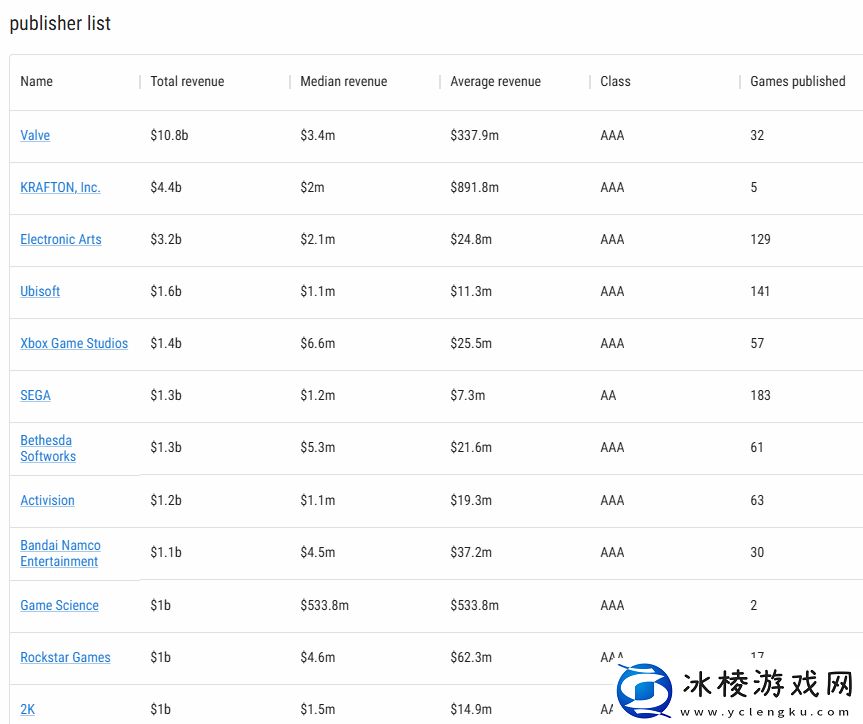Open the Game Science publisher page
Viewport: 863px width, 724px height.
point(59,605)
